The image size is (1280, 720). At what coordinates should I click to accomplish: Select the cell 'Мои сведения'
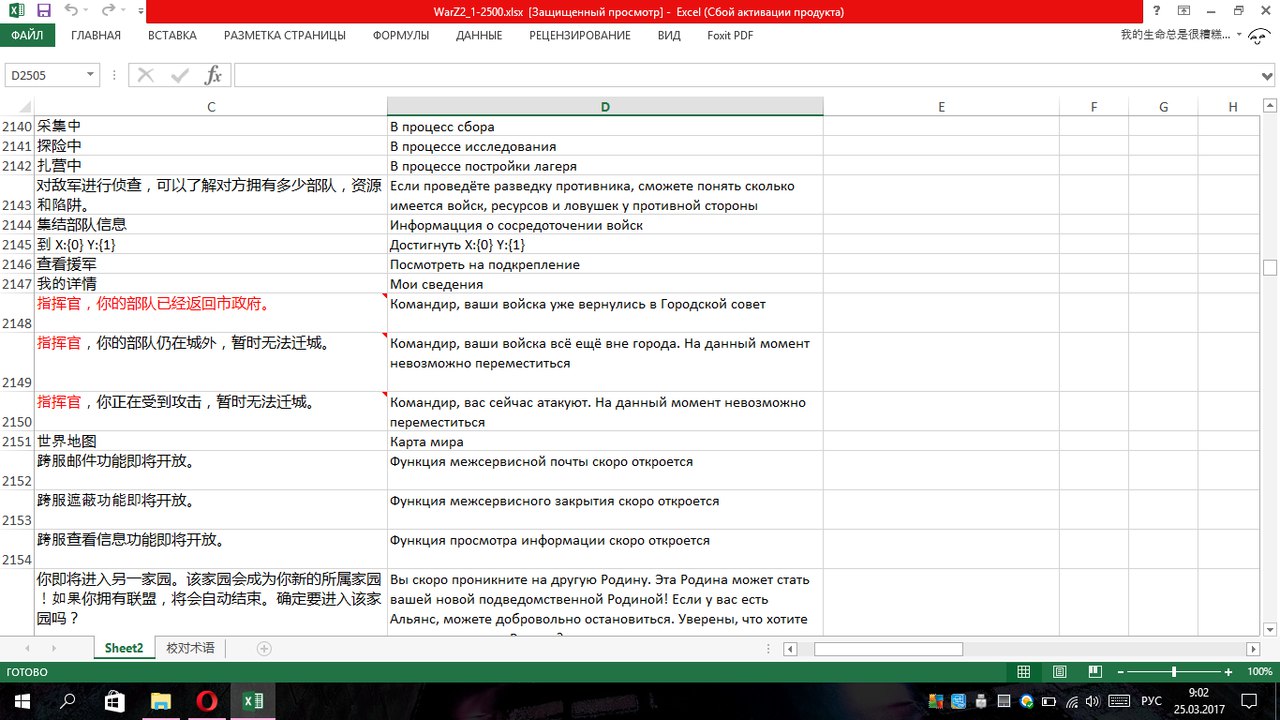(x=605, y=284)
